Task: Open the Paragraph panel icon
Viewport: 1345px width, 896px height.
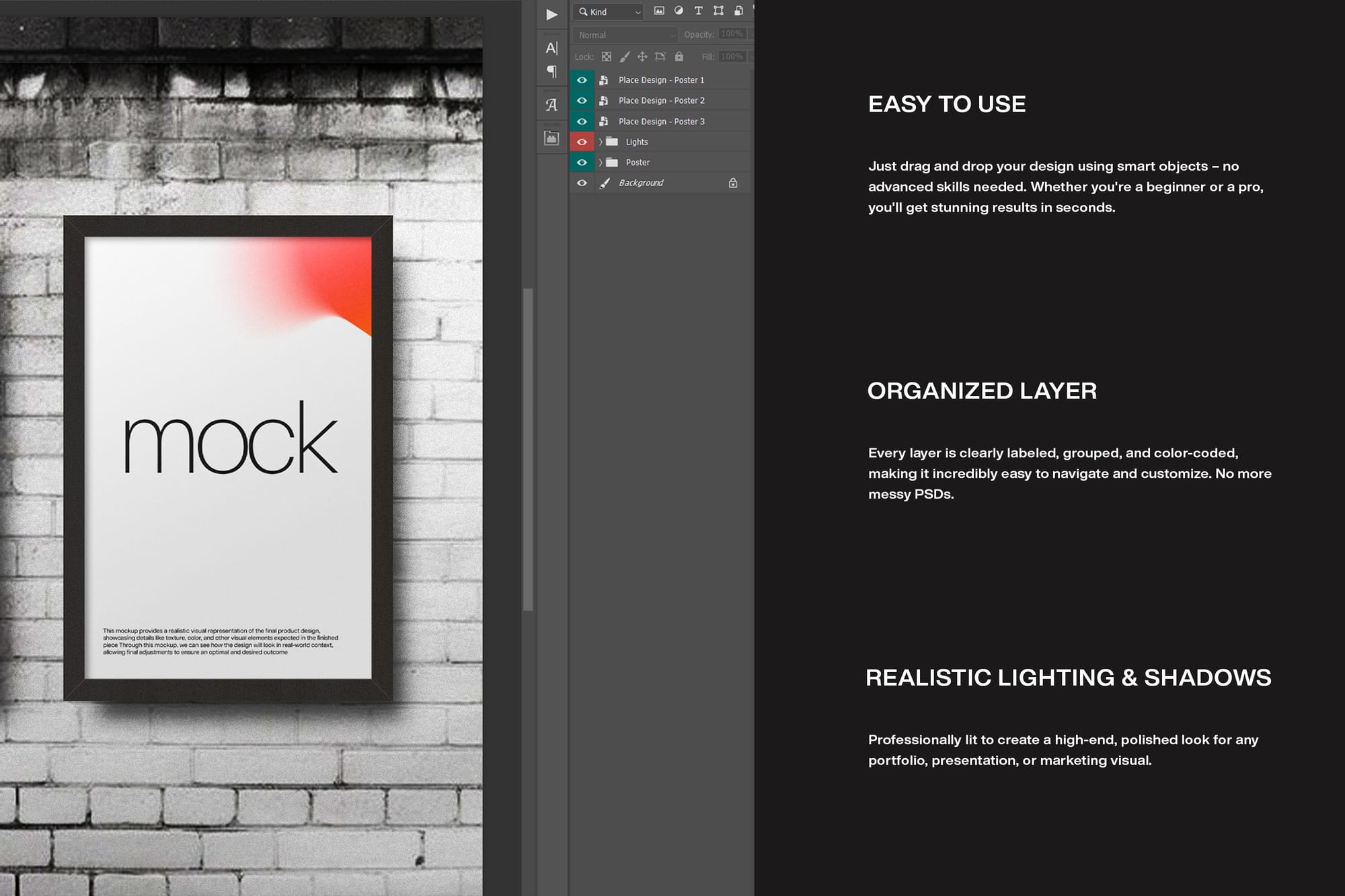Action: [551, 71]
